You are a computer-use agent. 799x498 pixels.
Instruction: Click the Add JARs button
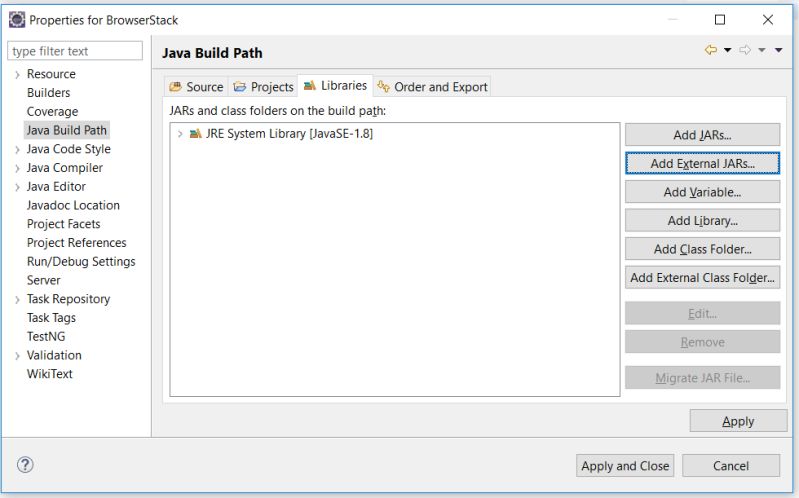click(x=702, y=135)
